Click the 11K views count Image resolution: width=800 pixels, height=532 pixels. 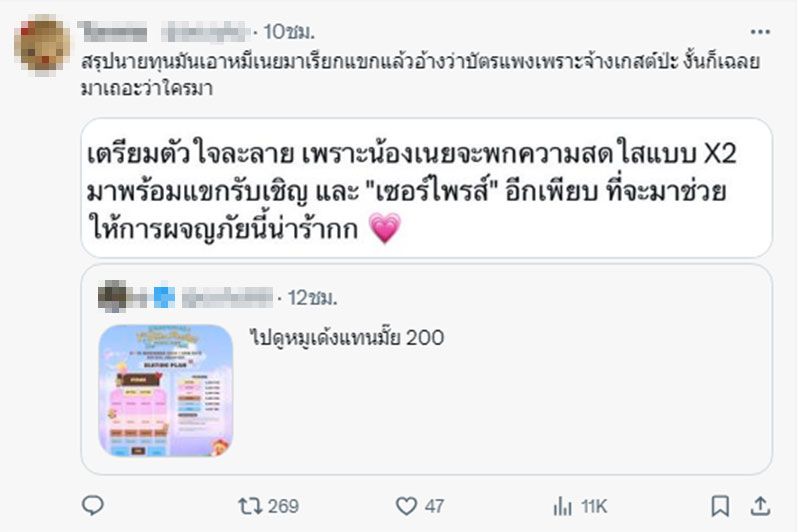click(594, 506)
